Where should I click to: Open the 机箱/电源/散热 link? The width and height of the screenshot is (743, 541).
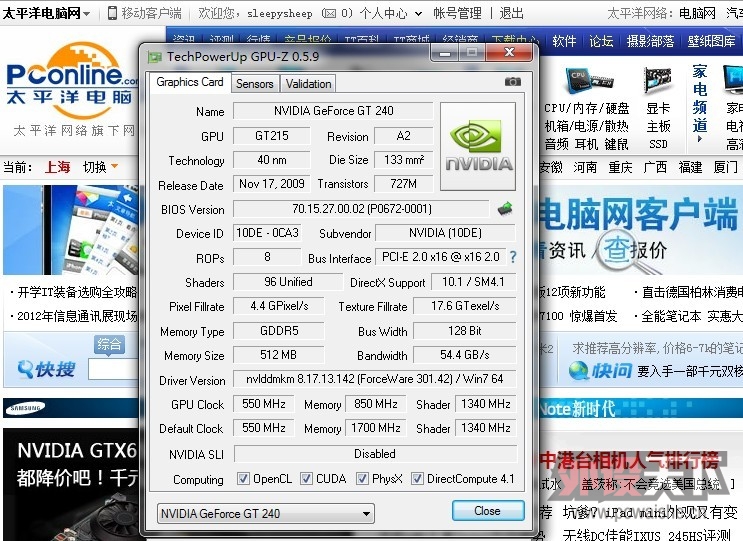pyautogui.click(x=587, y=126)
